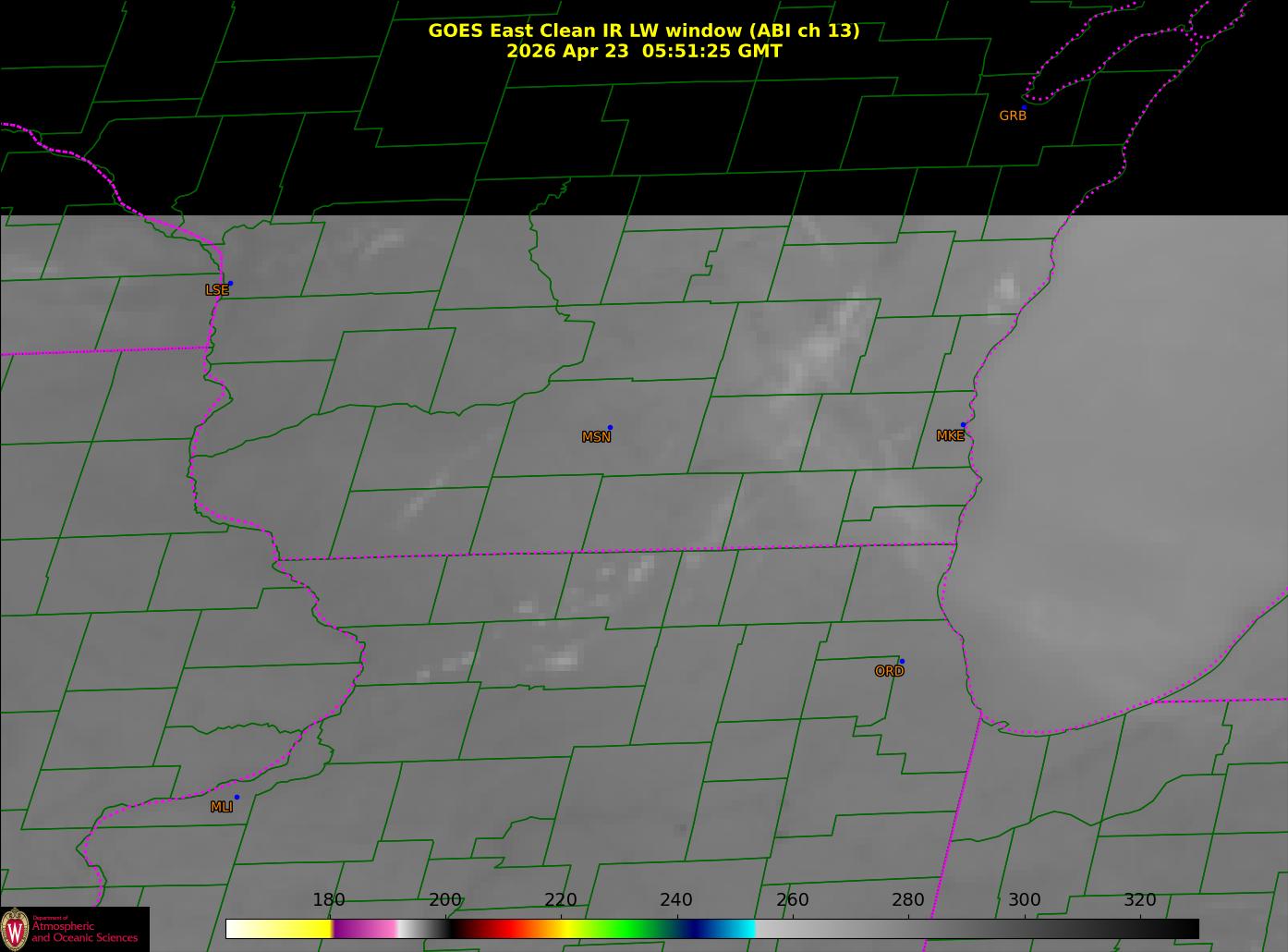Click the MKE station marker dot
The width and height of the screenshot is (1288, 952).
[x=963, y=425]
